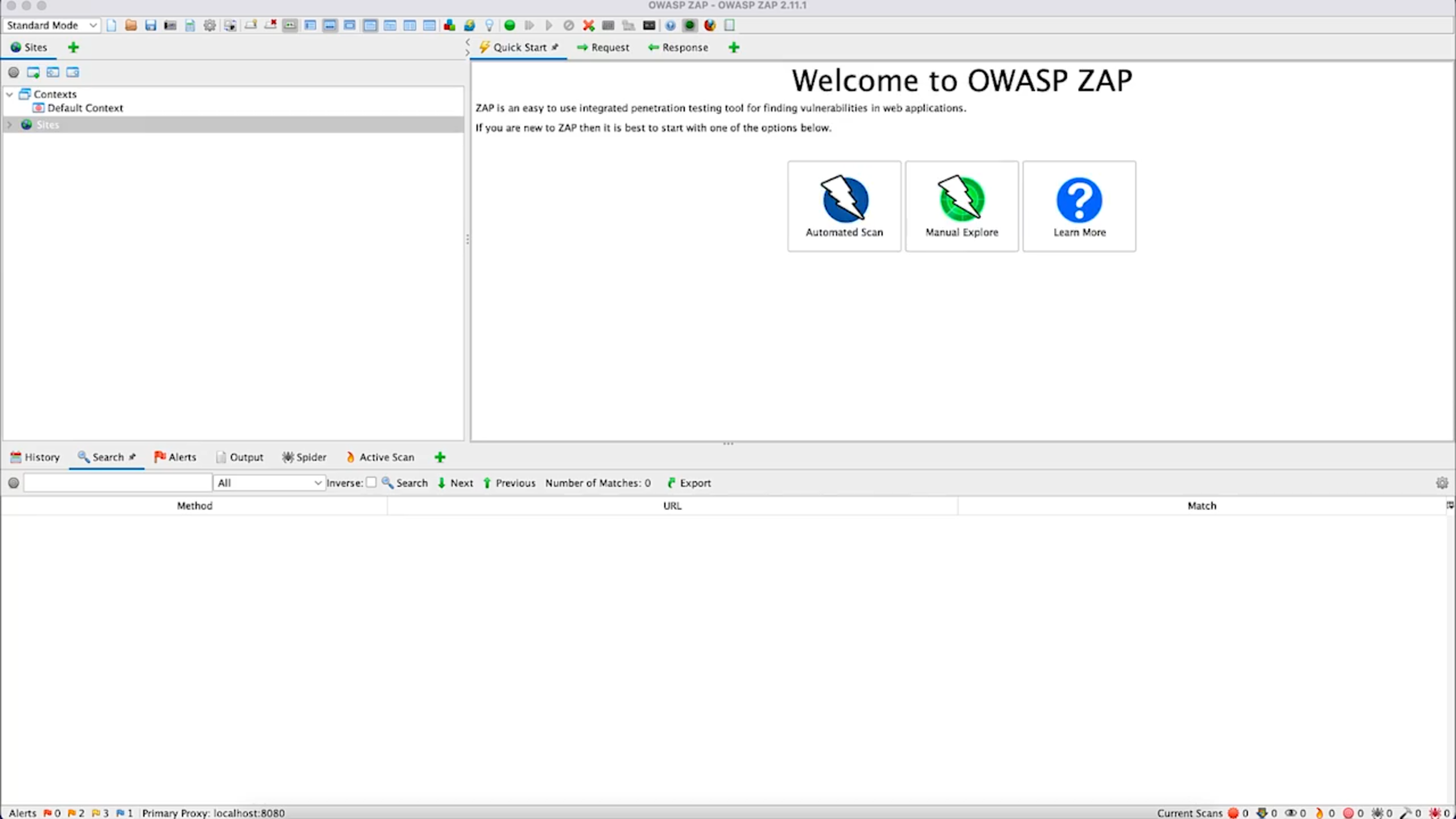The image size is (1456, 819).
Task: Open the Request tab
Action: [603, 47]
